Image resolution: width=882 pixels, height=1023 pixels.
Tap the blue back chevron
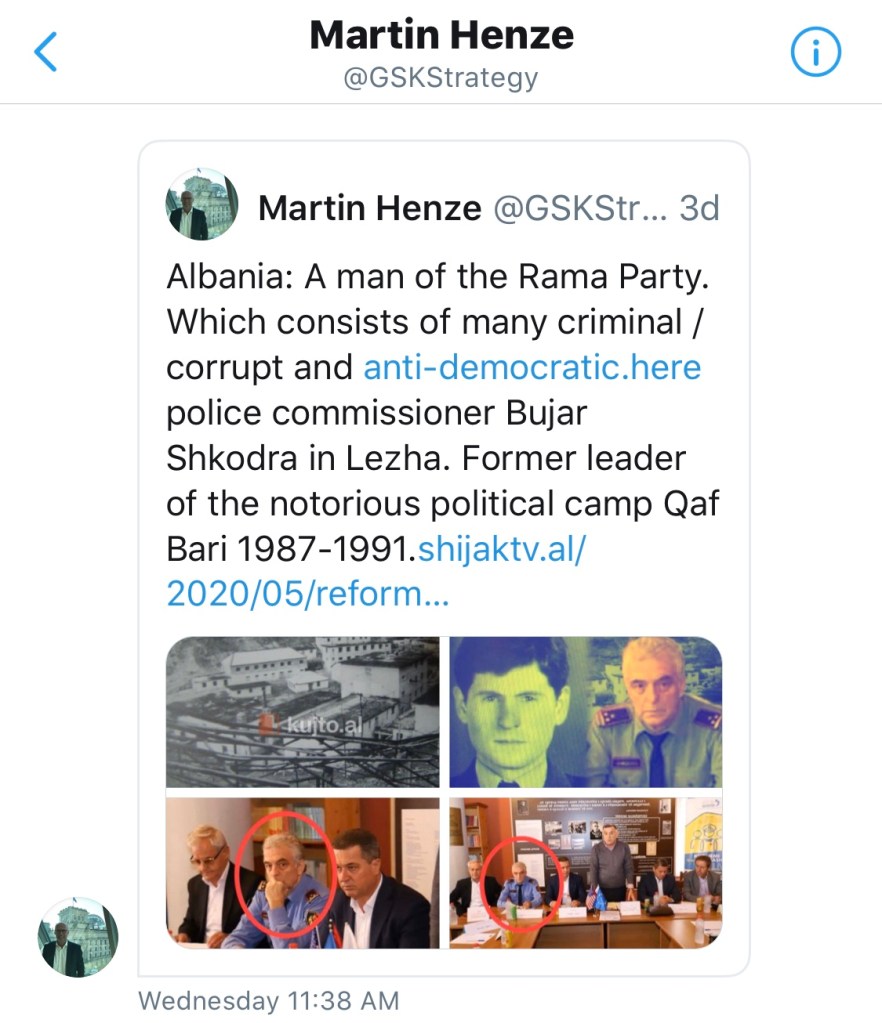[x=46, y=53]
